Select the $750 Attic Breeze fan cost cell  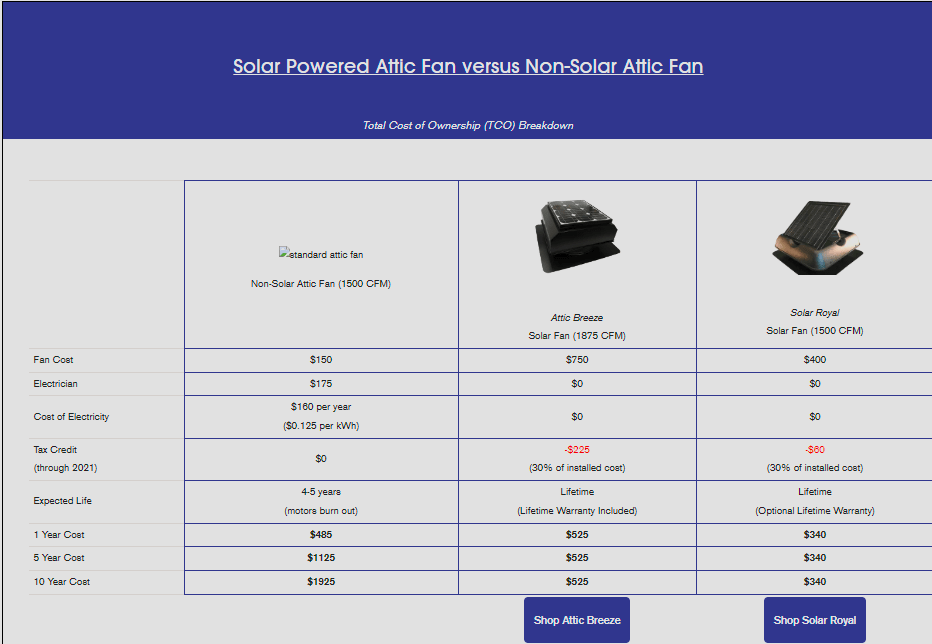tap(576, 359)
